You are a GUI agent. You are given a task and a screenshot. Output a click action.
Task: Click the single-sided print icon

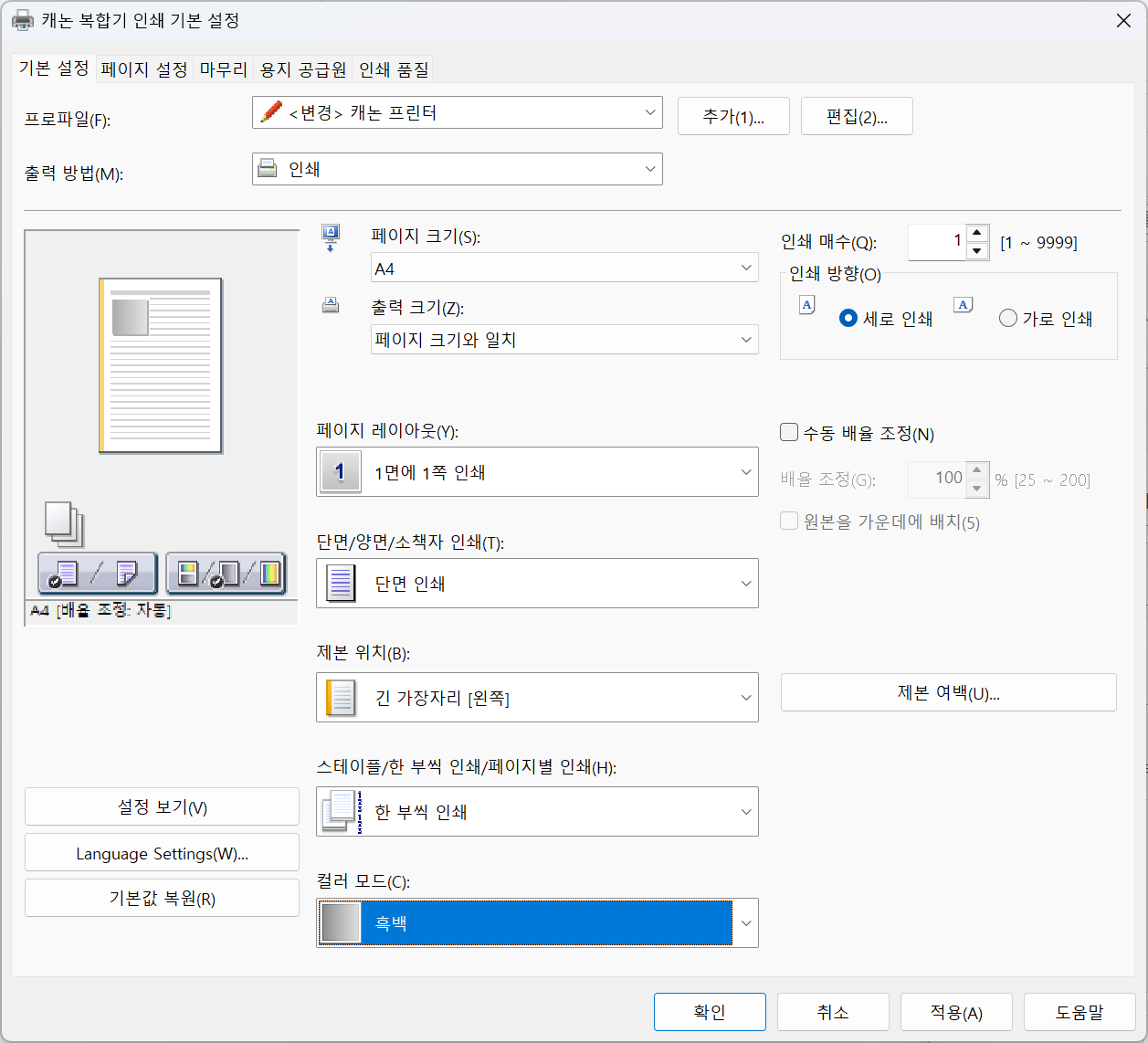coord(340,584)
